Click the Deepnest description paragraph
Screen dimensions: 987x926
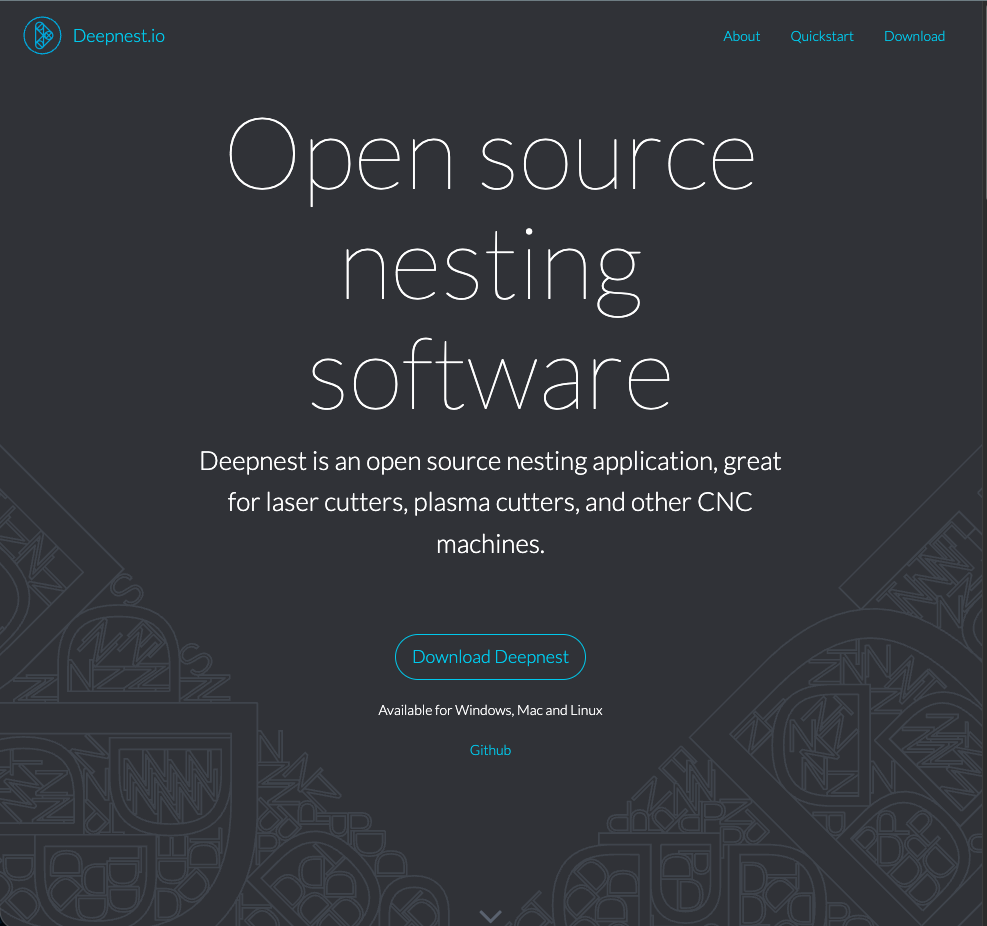[x=490, y=502]
